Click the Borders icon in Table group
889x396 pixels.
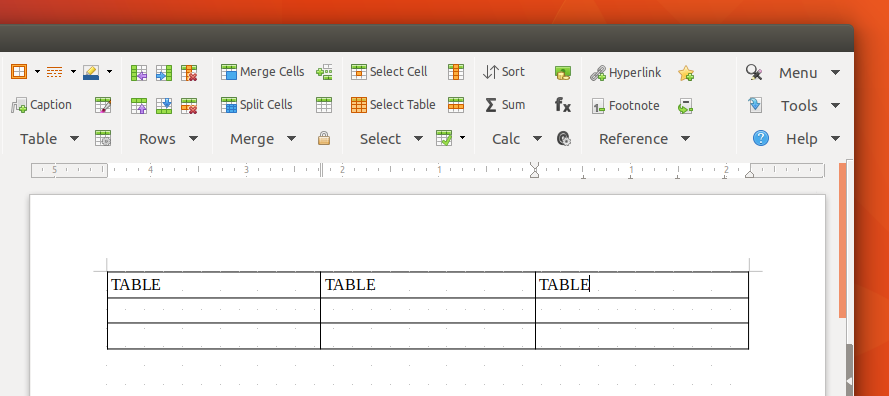coord(19,71)
